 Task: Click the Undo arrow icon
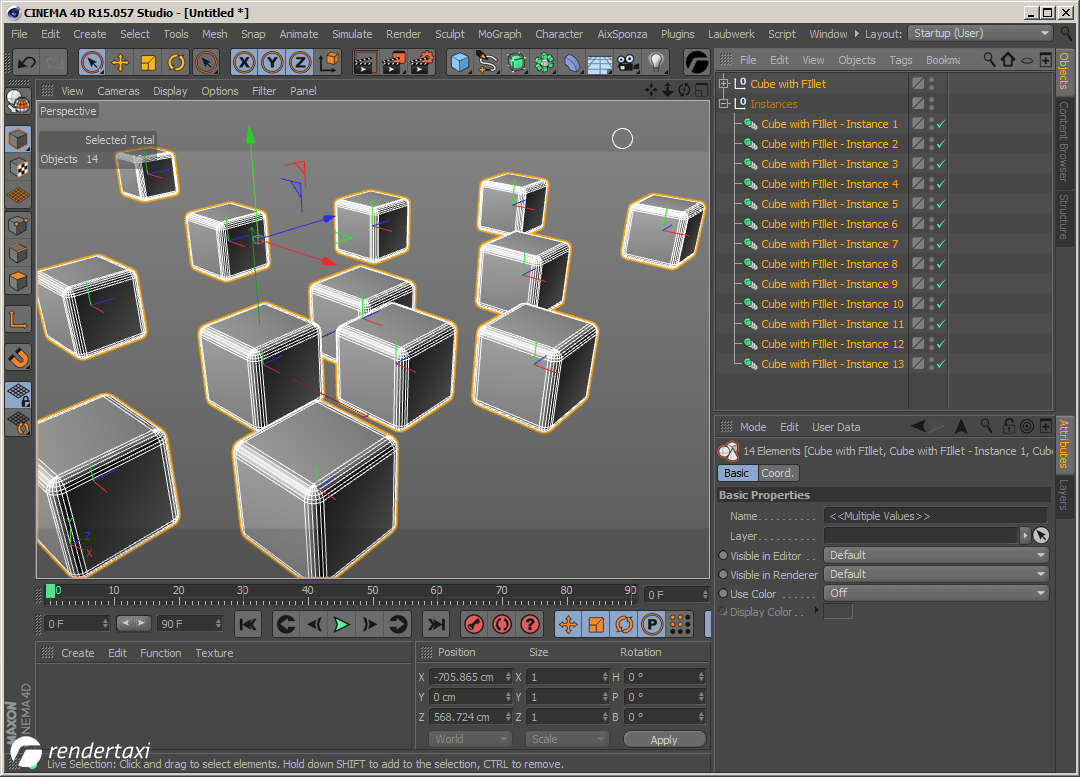pos(26,63)
